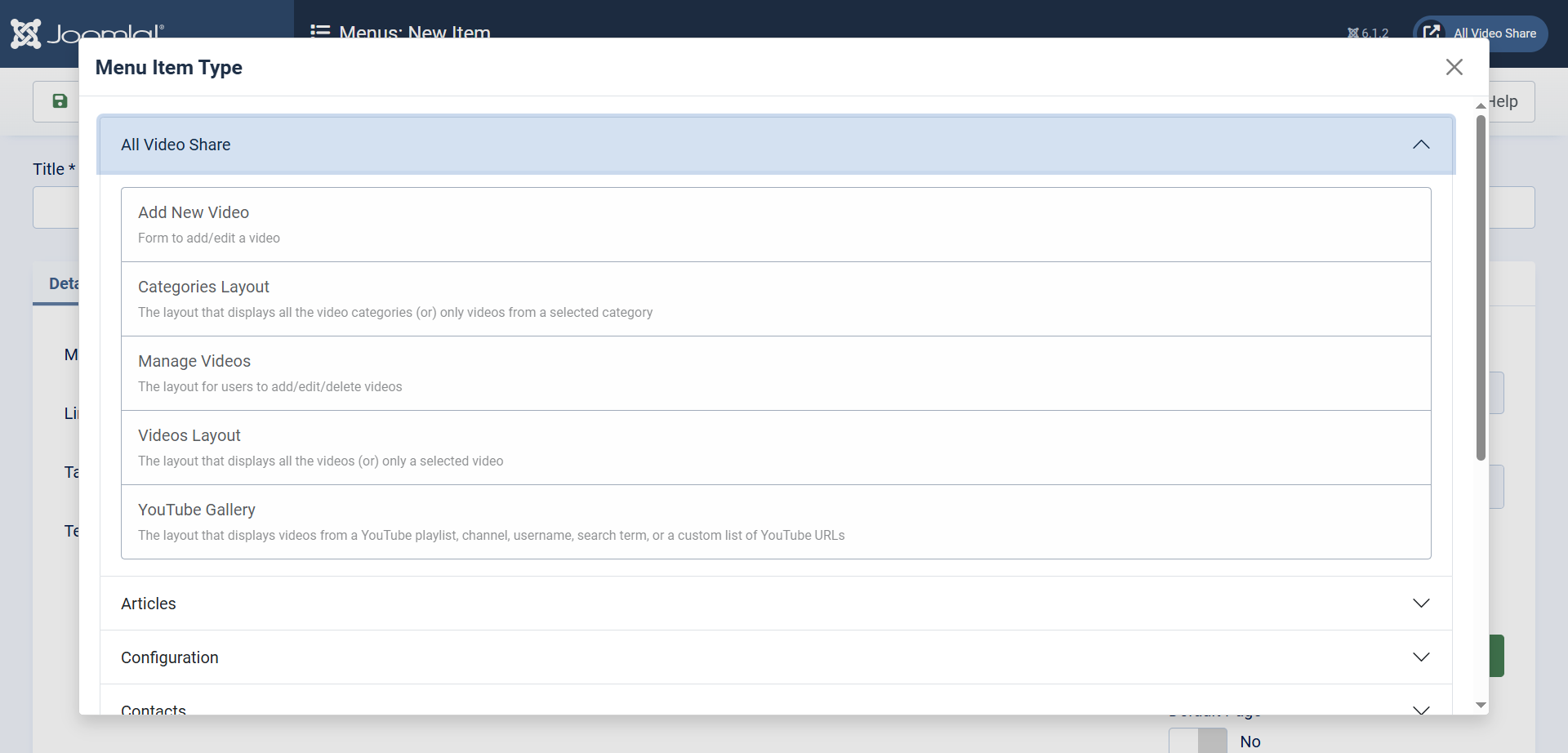Expand the Articles section
This screenshot has height=753, width=1568.
pyautogui.click(x=776, y=604)
